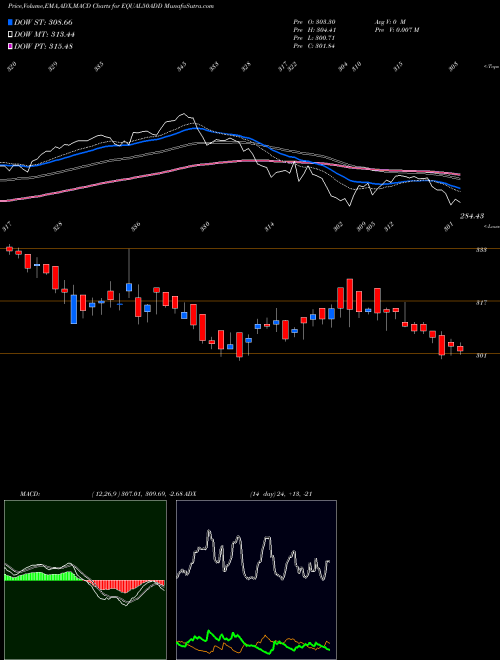Click the 314 low value label
The height and width of the screenshot is (660, 500).
coord(270,226)
